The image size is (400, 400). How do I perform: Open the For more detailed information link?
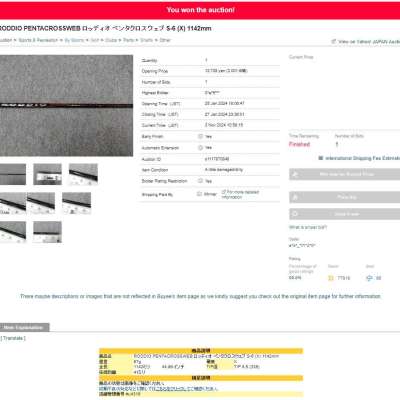click(240, 195)
